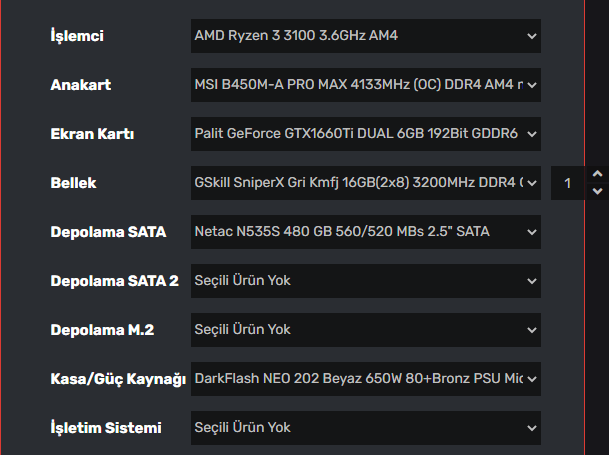Click the Ekran Kartı label

[x=92, y=134]
